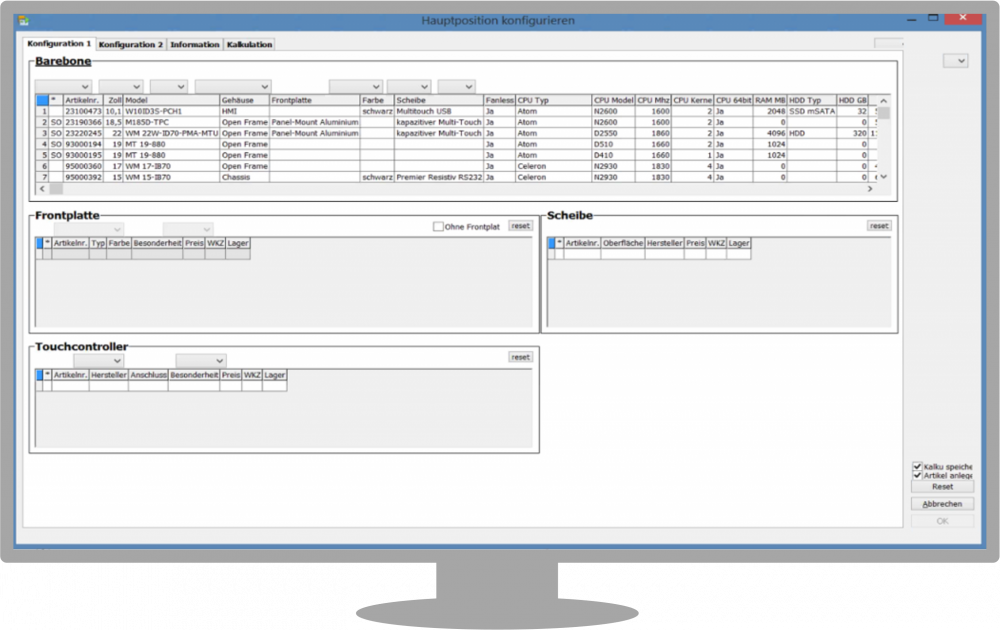Image resolution: width=1000 pixels, height=630 pixels.
Task: Click the left arrow of the Barebone horizontal scrollbar
Action: point(42,188)
